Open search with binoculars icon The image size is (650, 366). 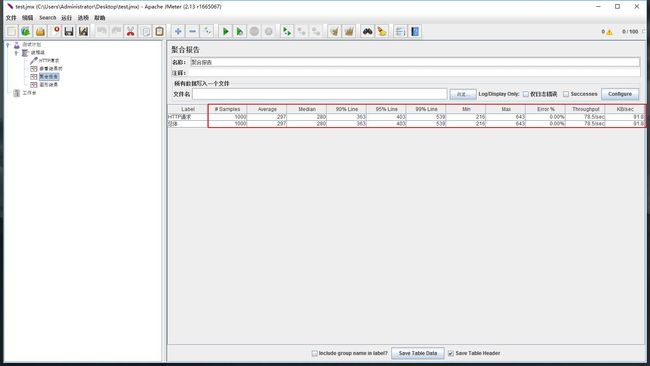[367, 32]
